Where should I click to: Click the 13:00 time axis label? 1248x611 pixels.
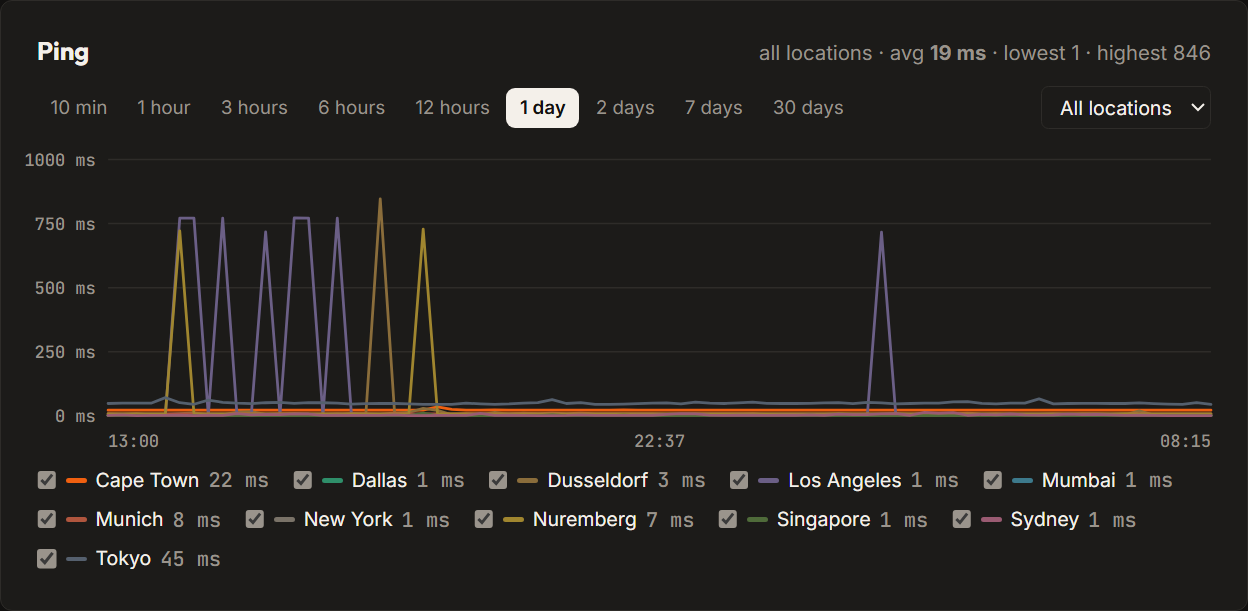[134, 440]
